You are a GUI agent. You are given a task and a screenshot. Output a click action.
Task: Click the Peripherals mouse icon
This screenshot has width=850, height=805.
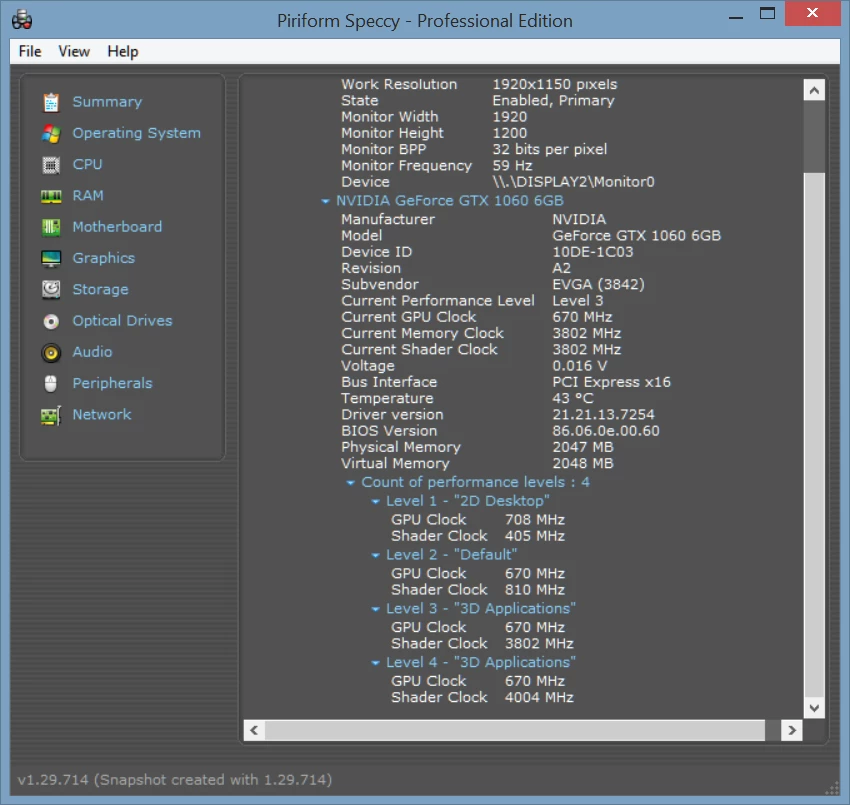51,384
